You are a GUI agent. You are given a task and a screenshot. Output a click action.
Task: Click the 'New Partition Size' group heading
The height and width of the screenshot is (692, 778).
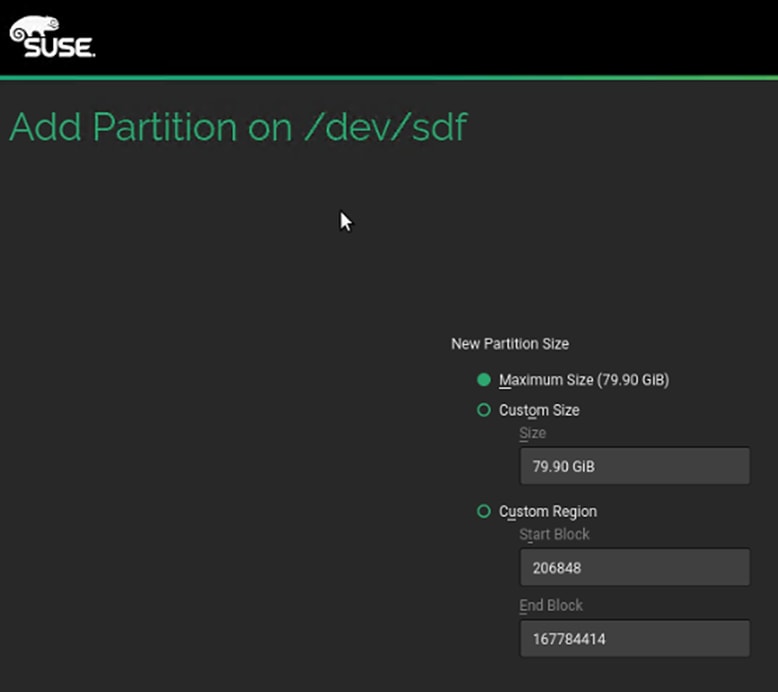coord(510,343)
